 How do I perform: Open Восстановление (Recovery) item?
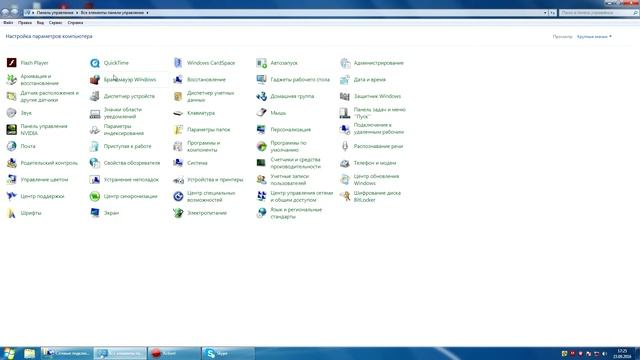pos(199,80)
